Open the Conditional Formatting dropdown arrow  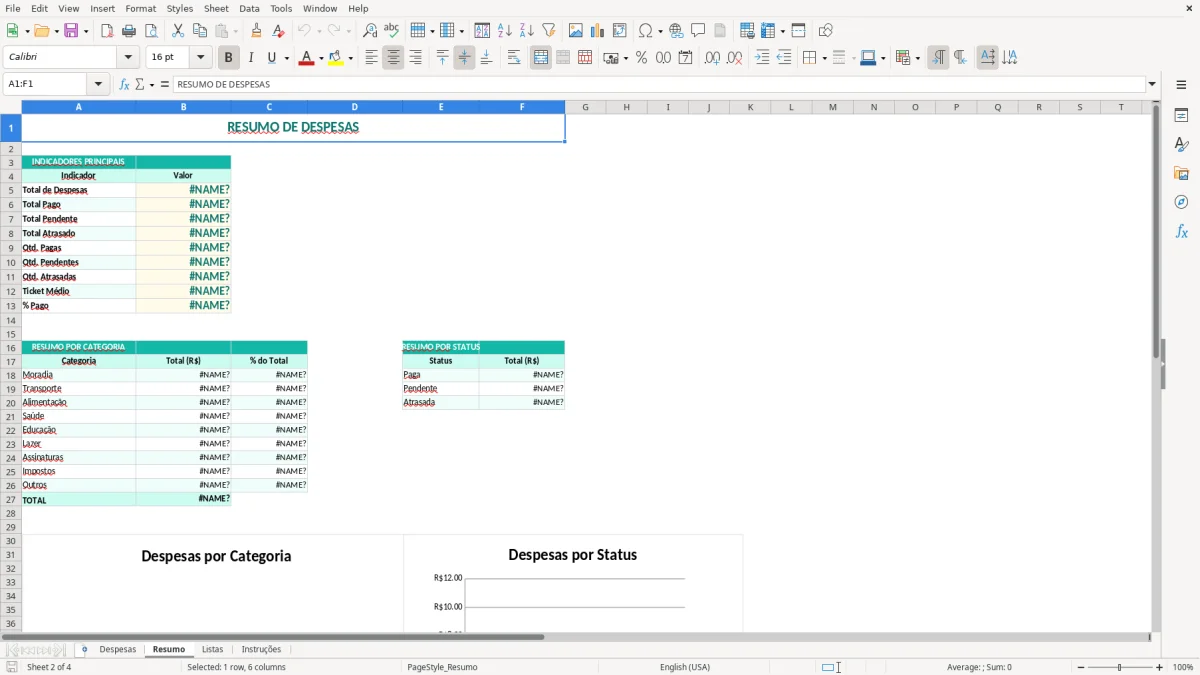pyautogui.click(x=917, y=58)
